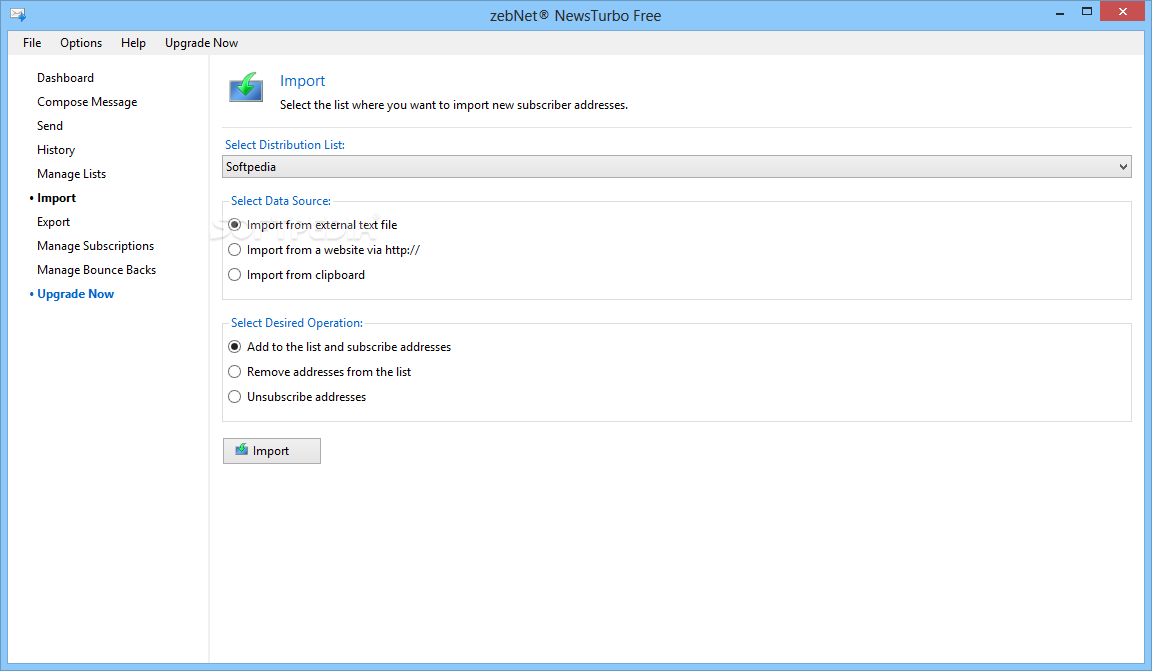Open Manage Subscriptions in the sidebar
The image size is (1152, 671).
tap(96, 246)
